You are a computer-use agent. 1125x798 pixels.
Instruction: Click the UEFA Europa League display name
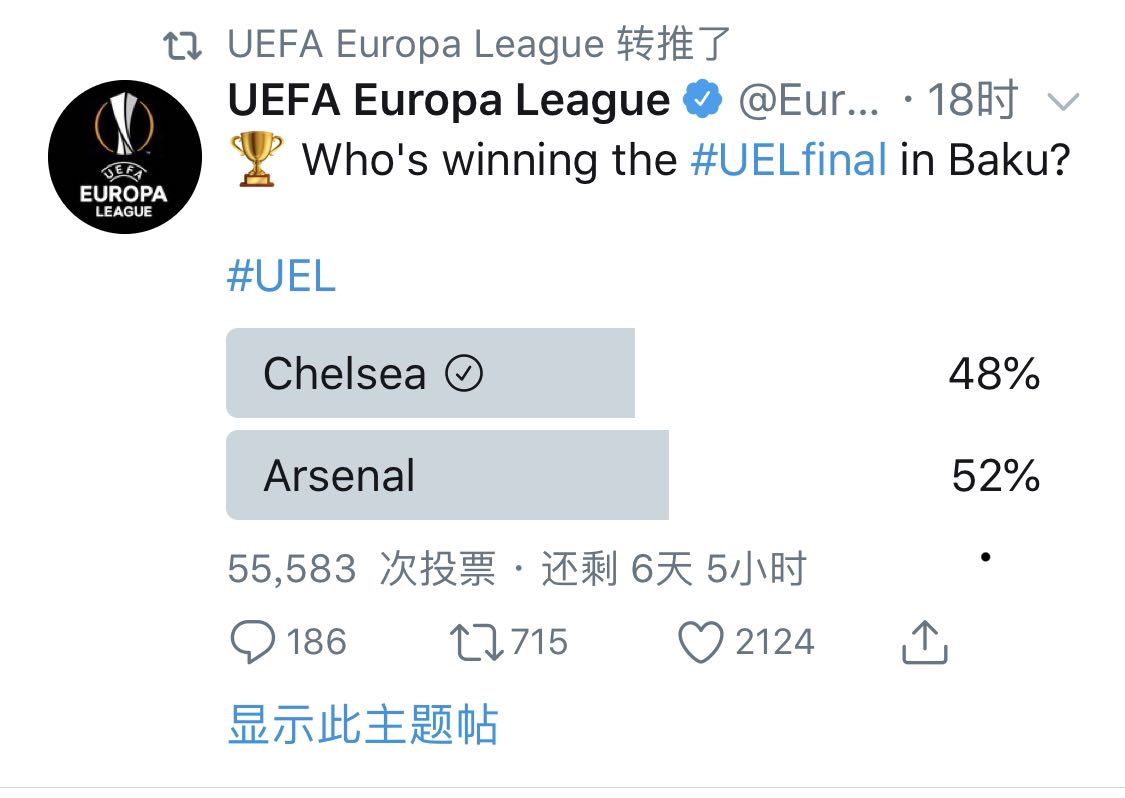coord(449,100)
